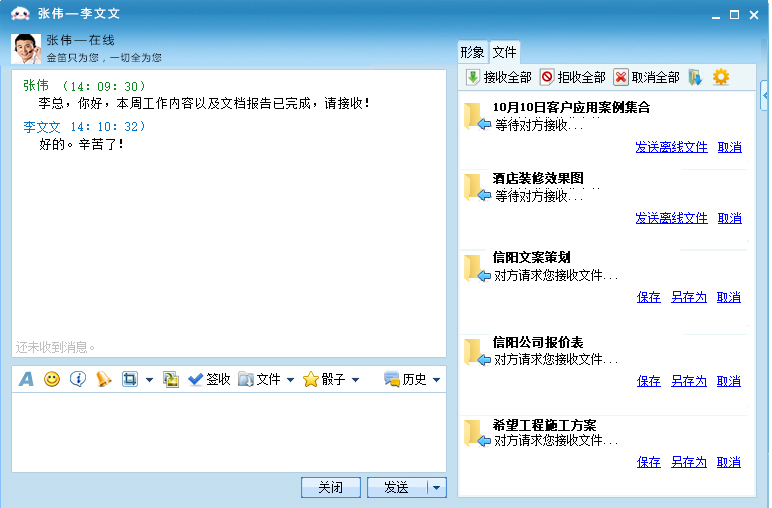
Task: Click 拒收全部 to reject all files
Action: [x=573, y=77]
